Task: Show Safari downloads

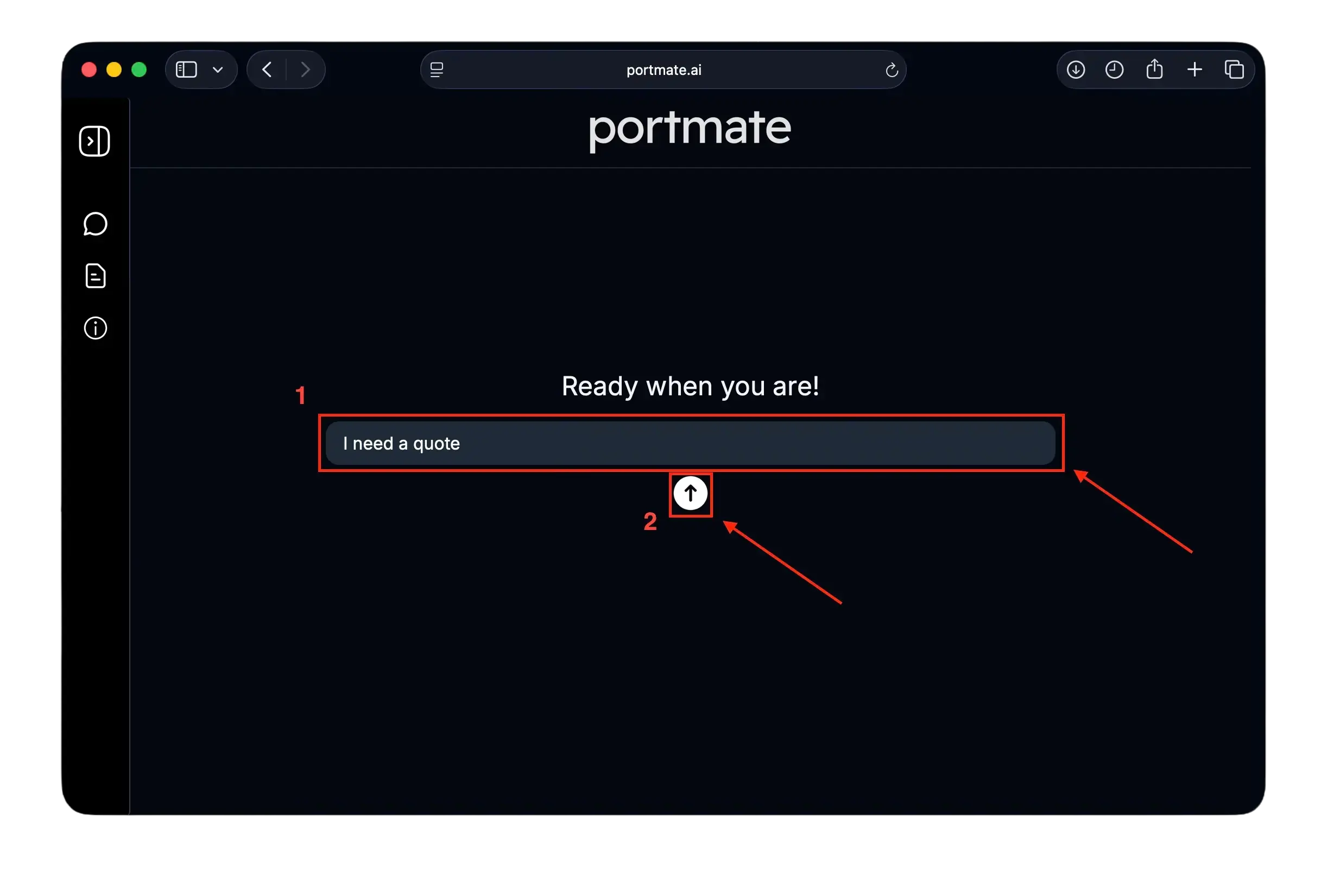Action: pos(1076,70)
